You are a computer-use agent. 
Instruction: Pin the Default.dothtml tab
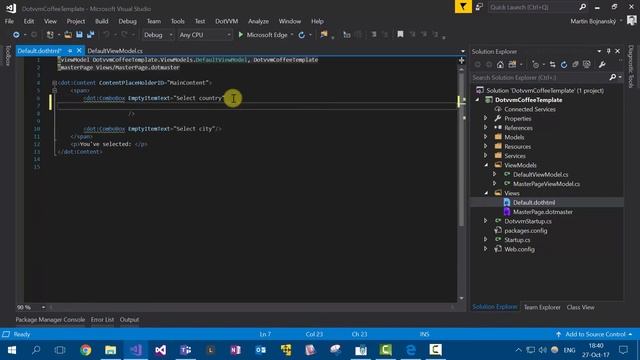click(x=70, y=51)
